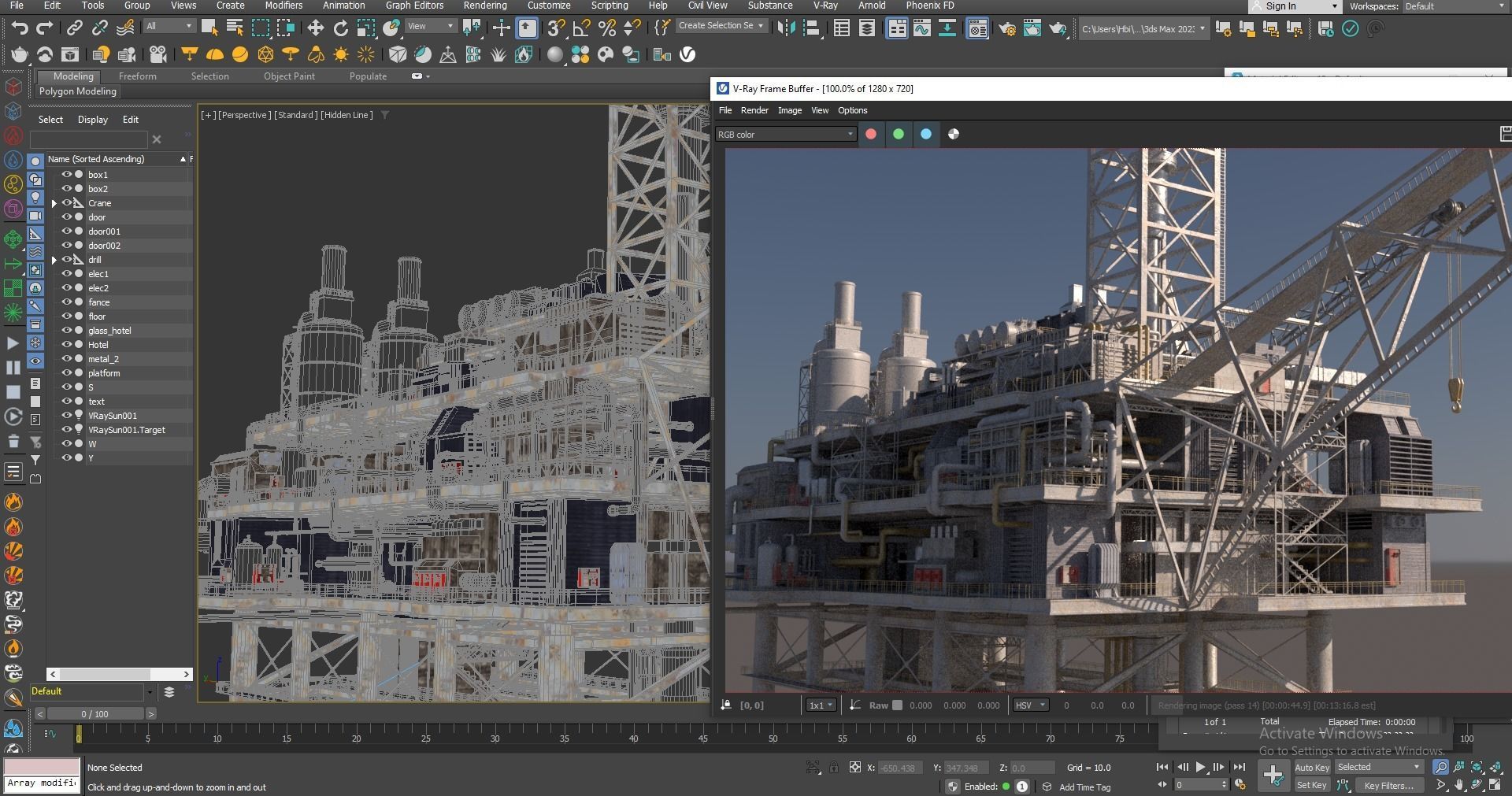Open the Rendering menu
The image size is (1512, 796).
point(485,6)
